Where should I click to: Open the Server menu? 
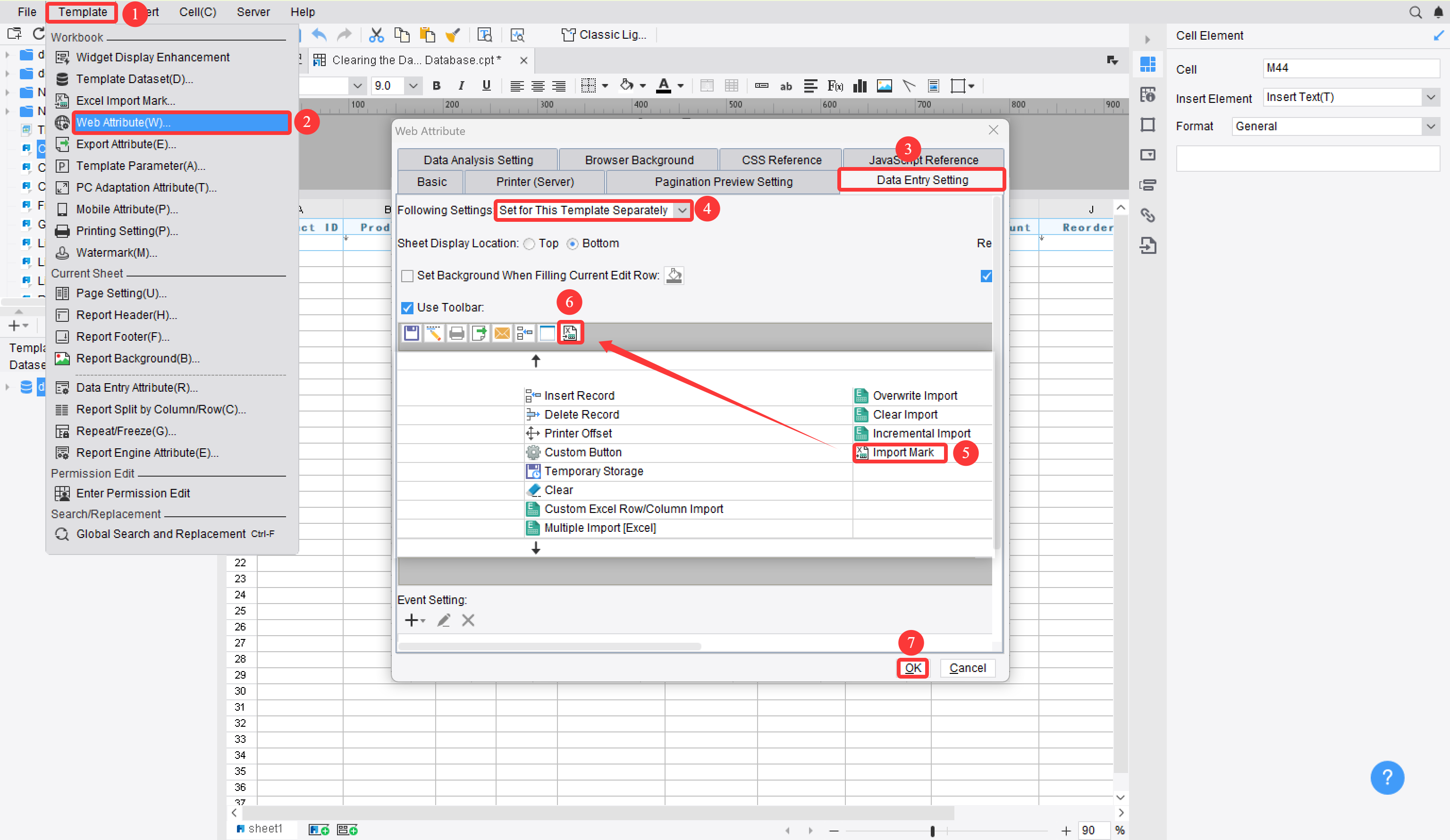(253, 11)
